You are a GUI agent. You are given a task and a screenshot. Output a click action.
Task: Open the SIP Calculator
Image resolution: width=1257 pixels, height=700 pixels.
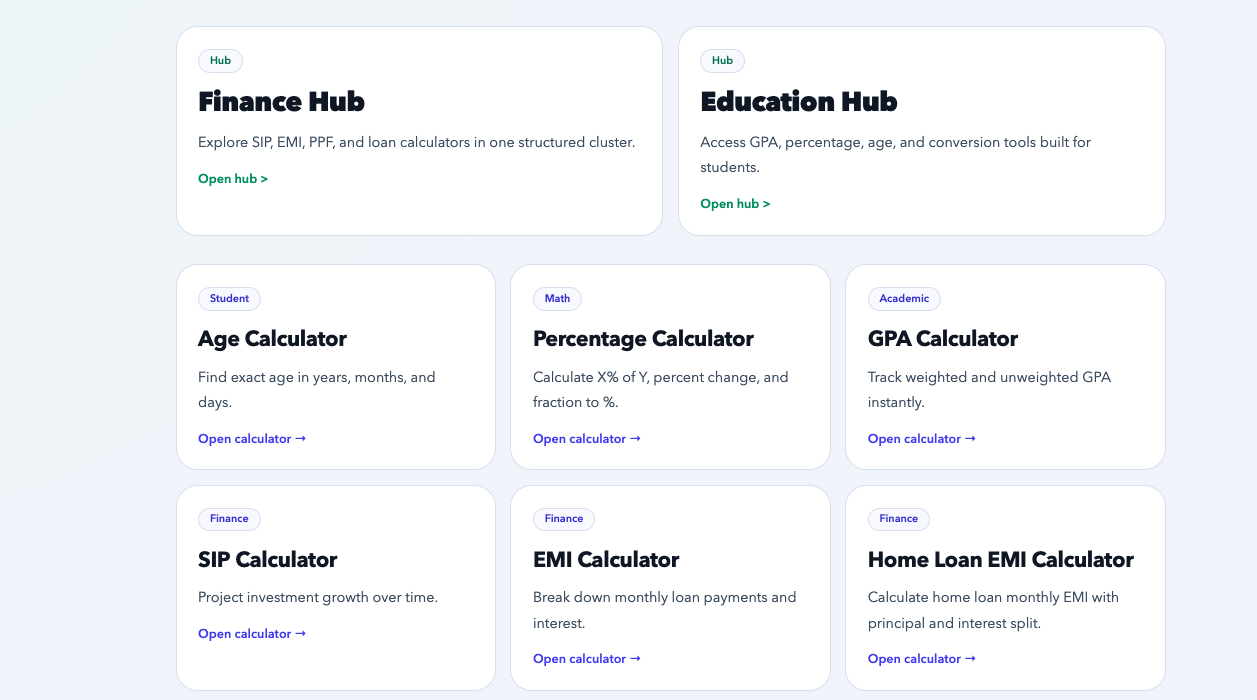click(252, 633)
